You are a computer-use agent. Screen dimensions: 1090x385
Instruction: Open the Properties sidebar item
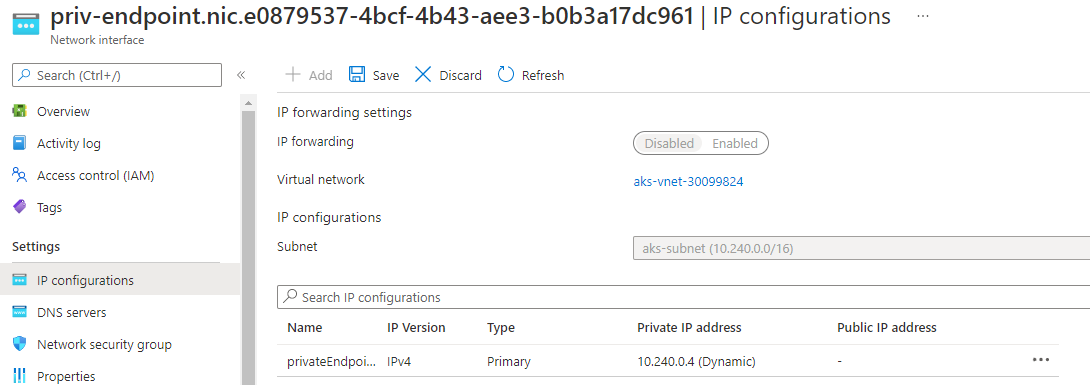click(66, 376)
